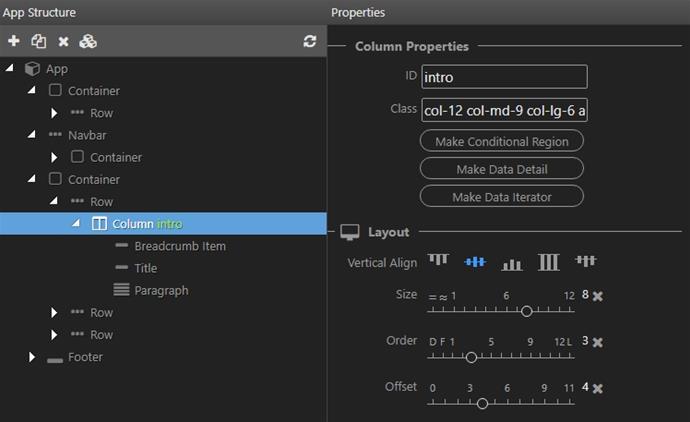Choose baseline vertical align option

586,261
